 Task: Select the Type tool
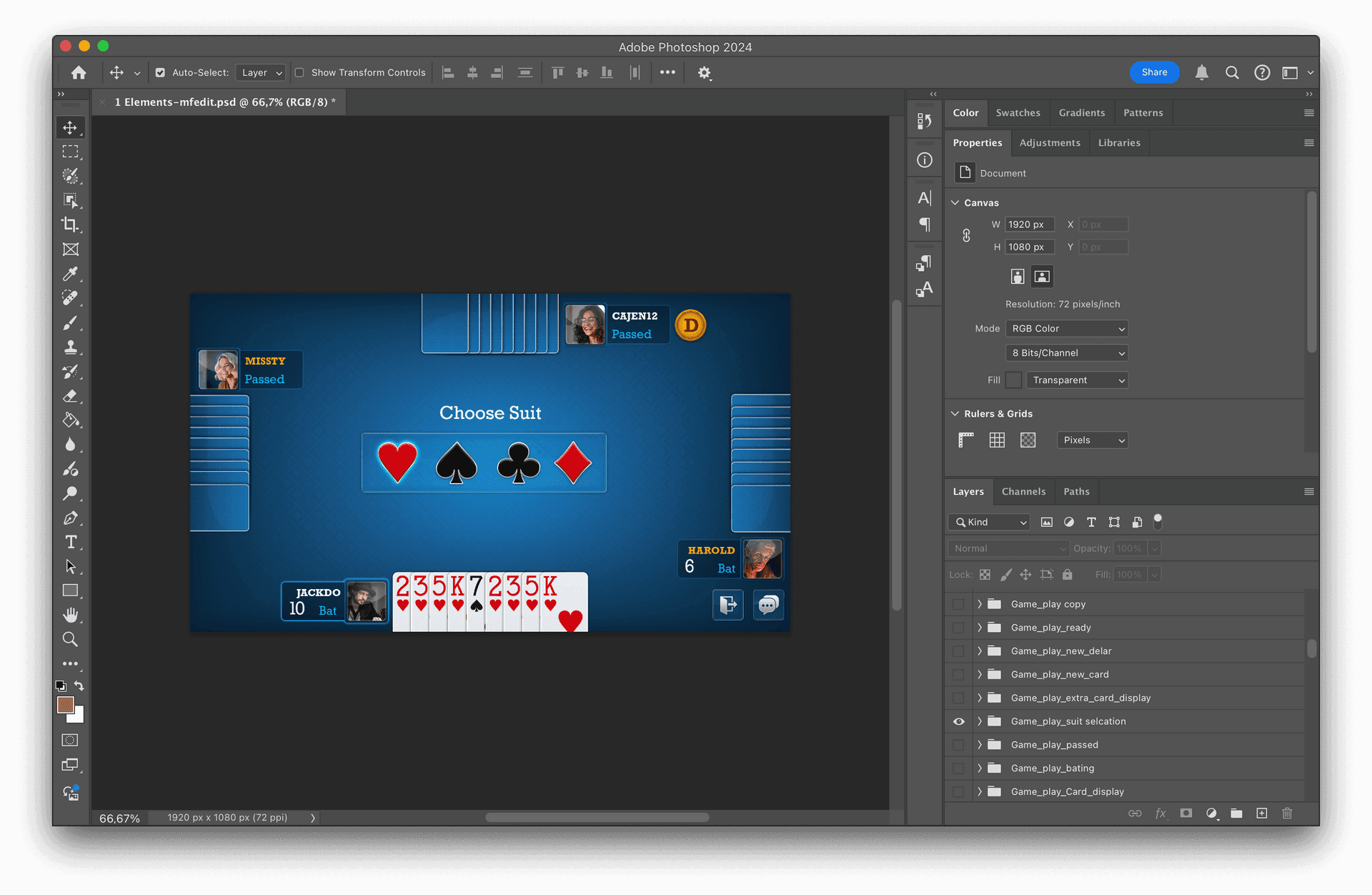pyautogui.click(x=69, y=543)
